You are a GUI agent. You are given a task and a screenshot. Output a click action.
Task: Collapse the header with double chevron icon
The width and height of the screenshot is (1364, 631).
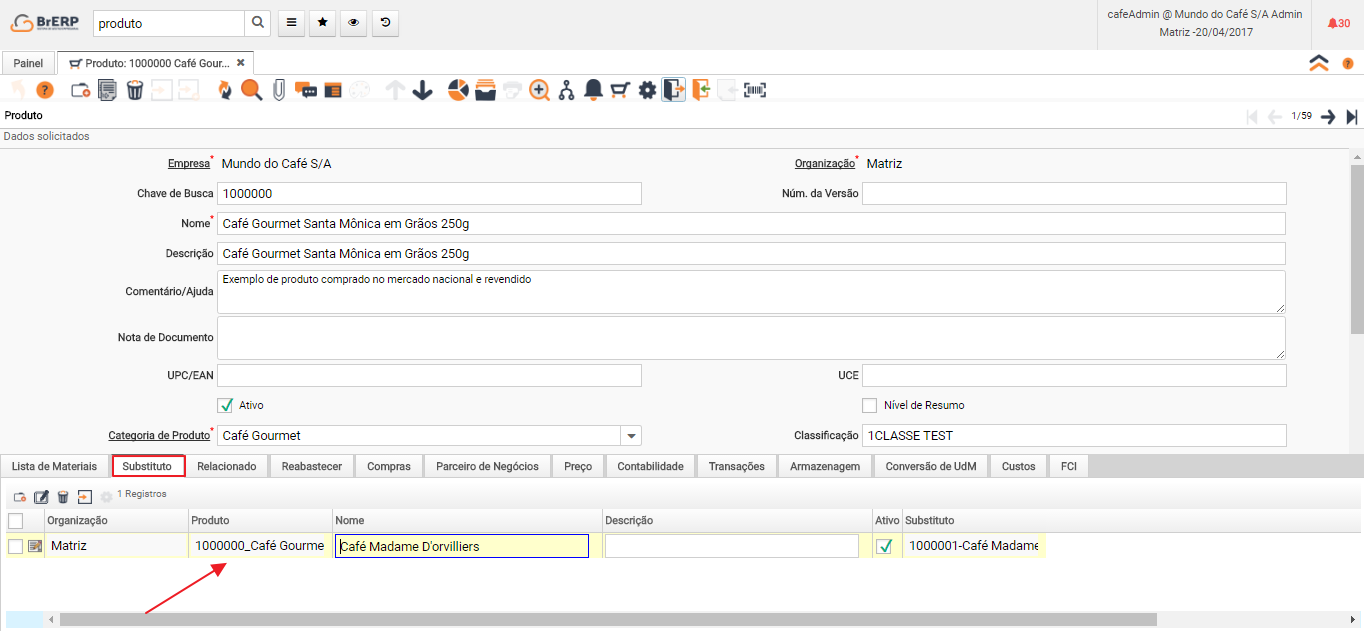pos(1318,62)
